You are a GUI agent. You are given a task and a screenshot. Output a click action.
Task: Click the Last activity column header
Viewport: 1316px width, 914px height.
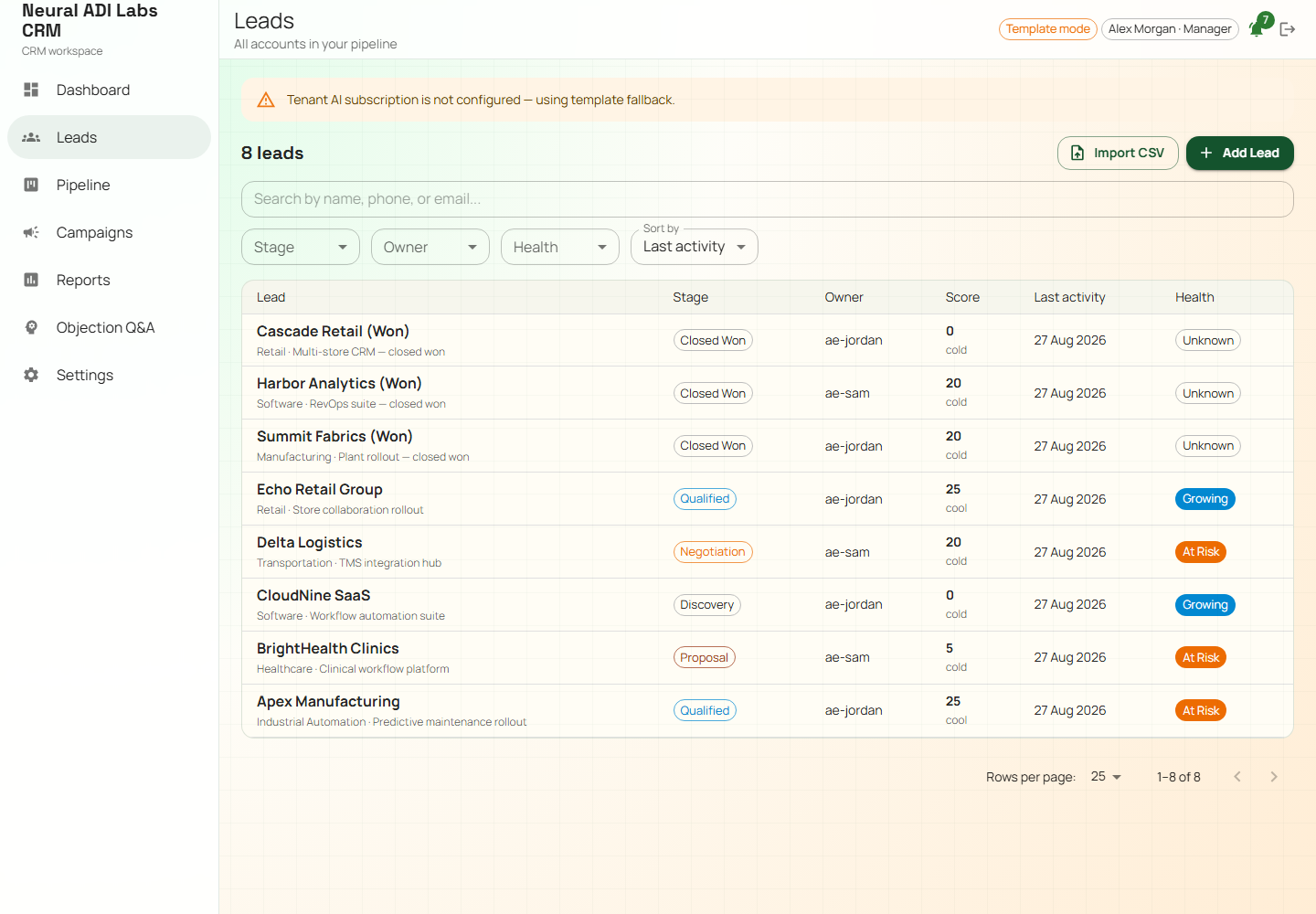(x=1069, y=297)
